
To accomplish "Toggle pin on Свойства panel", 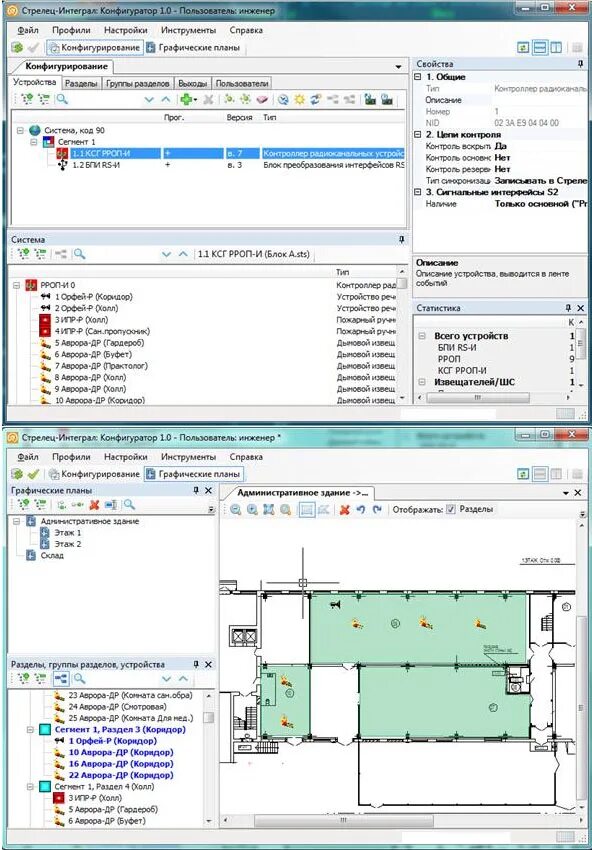I will [x=581, y=64].
